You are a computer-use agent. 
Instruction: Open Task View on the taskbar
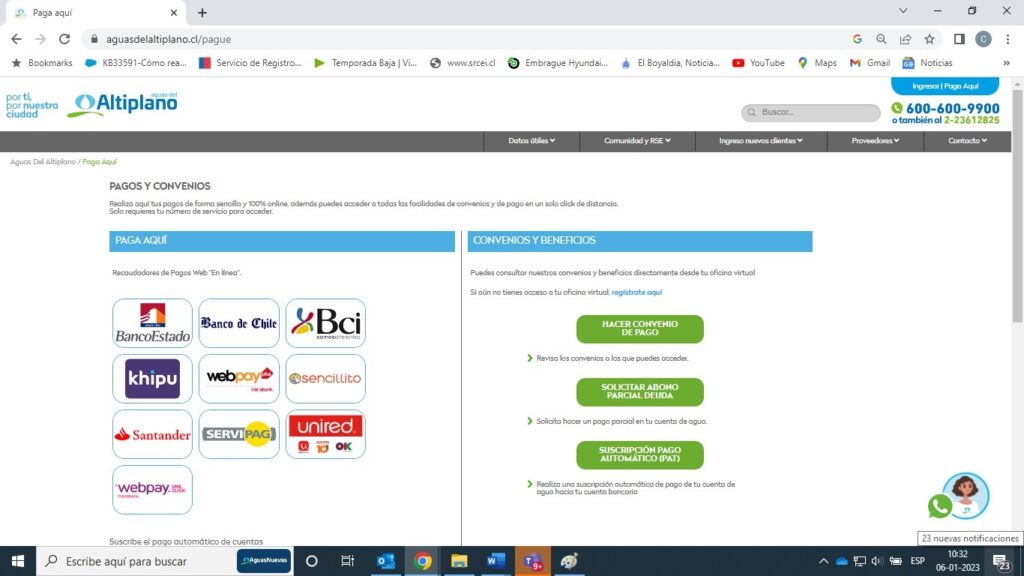pos(347,561)
